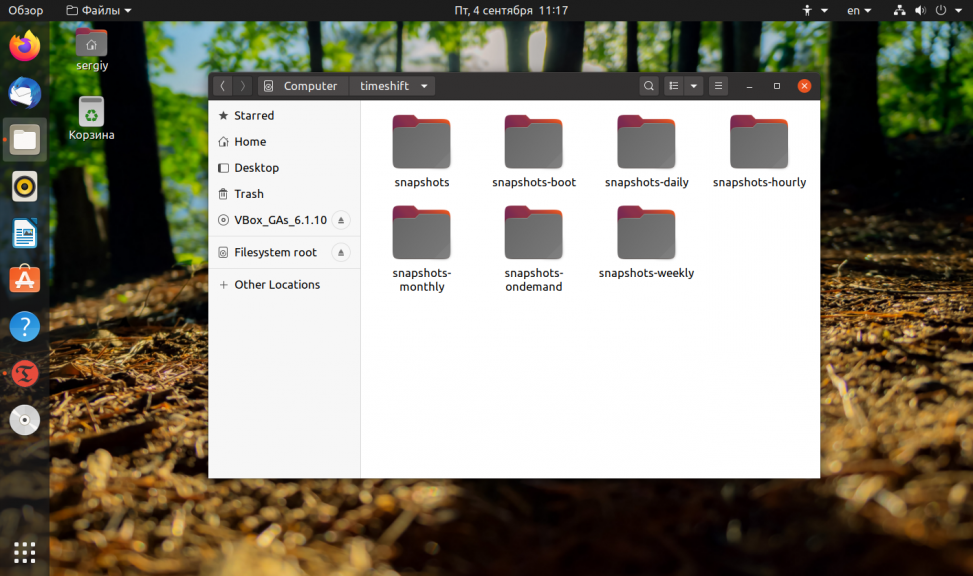Screen dimensions: 973x576
Task: Go to Home in the sidebar
Action: tap(249, 142)
